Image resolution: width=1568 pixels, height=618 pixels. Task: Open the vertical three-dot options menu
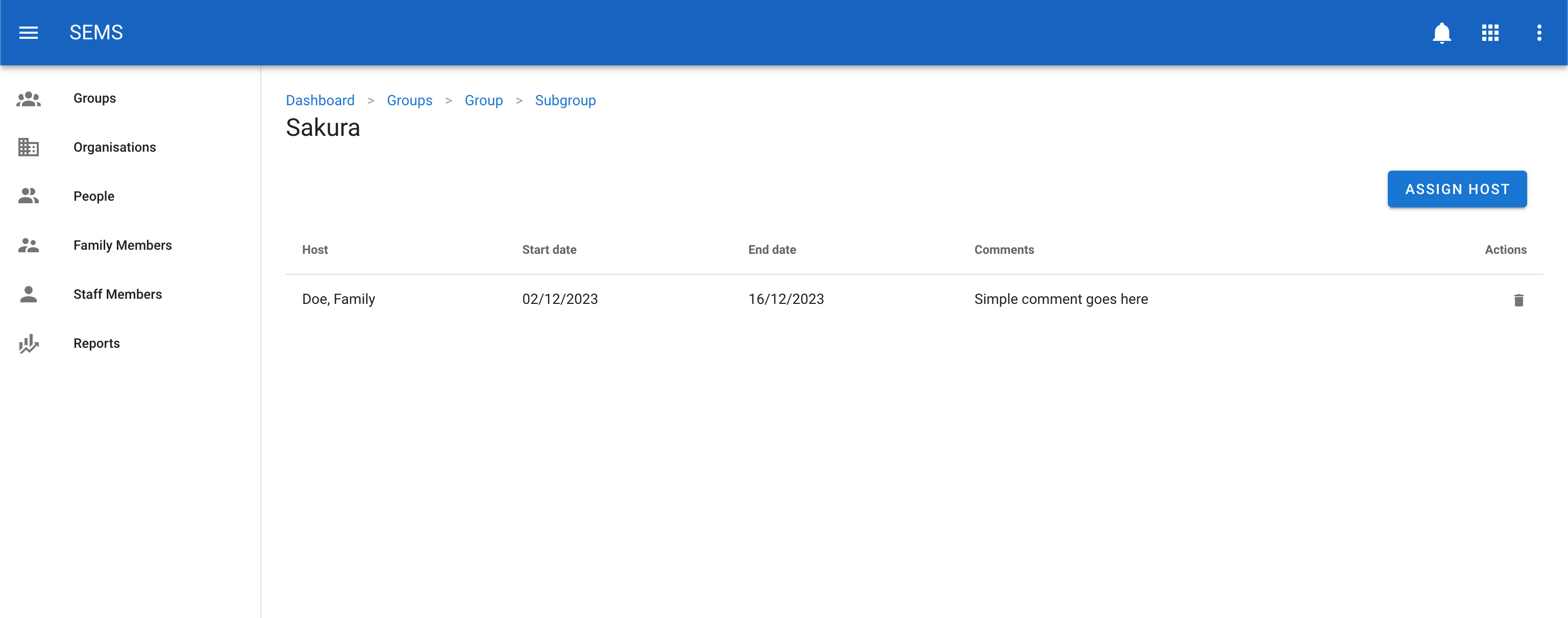(1539, 32)
